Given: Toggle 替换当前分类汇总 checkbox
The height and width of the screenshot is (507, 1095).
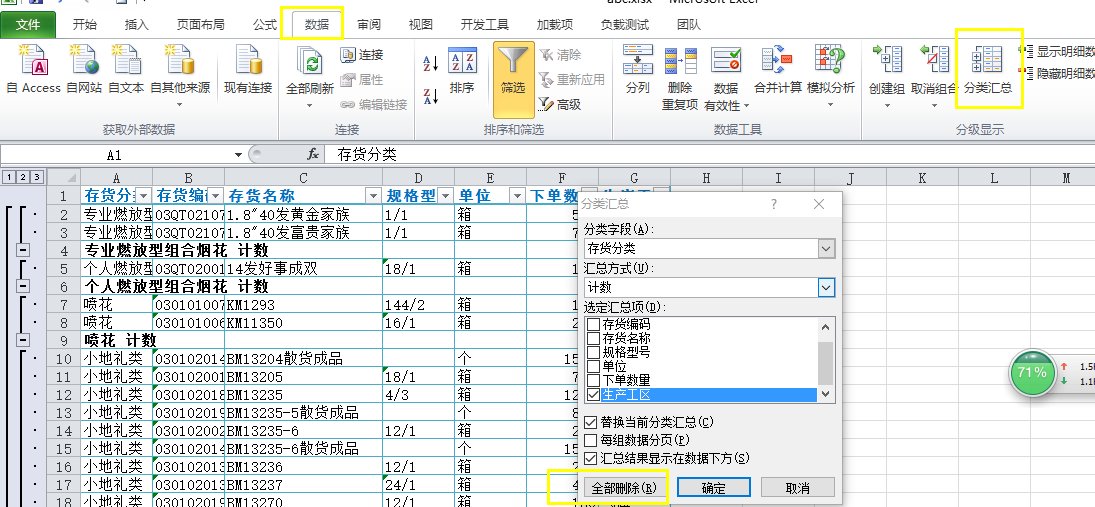Looking at the screenshot, I should [590, 422].
